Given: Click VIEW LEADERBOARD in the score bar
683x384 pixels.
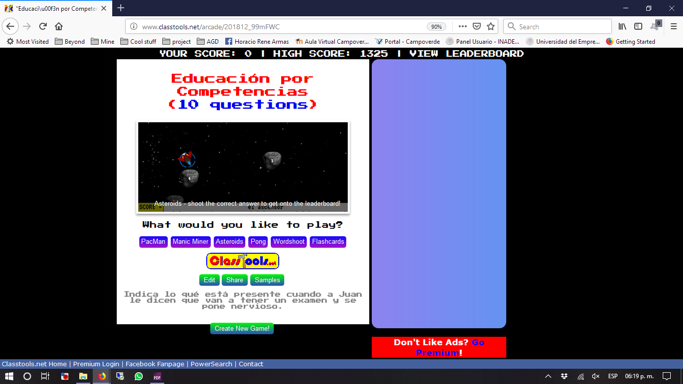Looking at the screenshot, I should click(x=467, y=54).
